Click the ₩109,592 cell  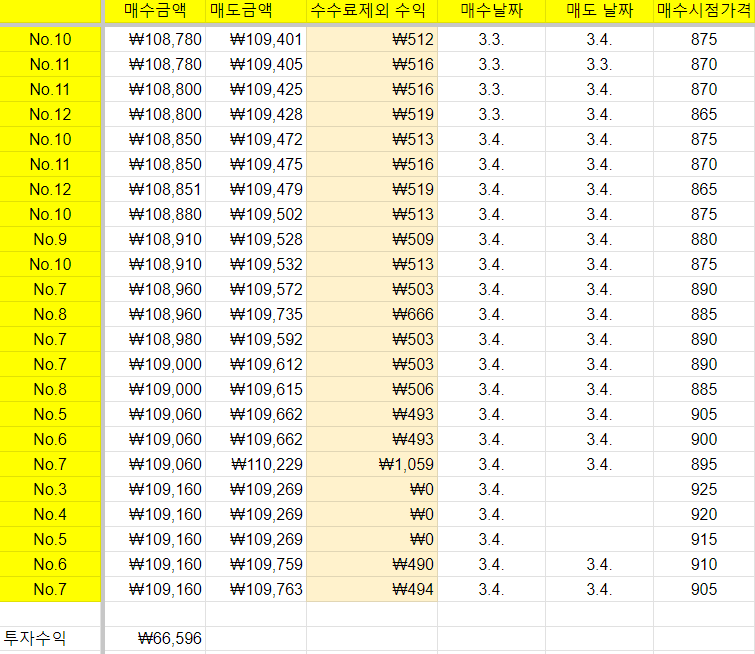[256, 340]
